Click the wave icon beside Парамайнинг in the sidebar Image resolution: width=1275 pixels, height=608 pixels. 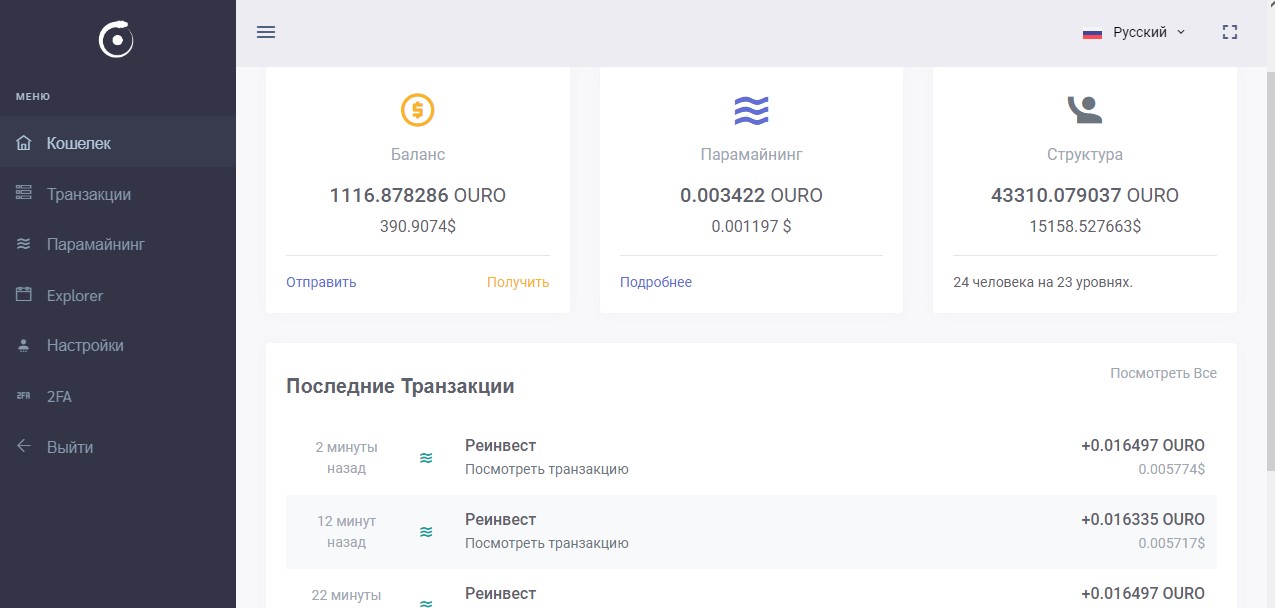(24, 244)
